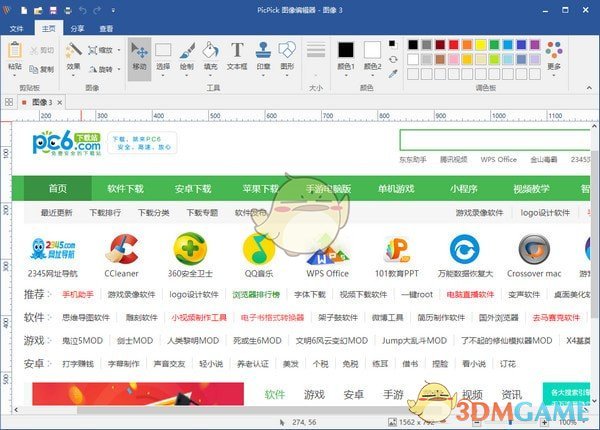Zoom out using the status bar minus button
This screenshot has width=600, height=430.
point(476,422)
